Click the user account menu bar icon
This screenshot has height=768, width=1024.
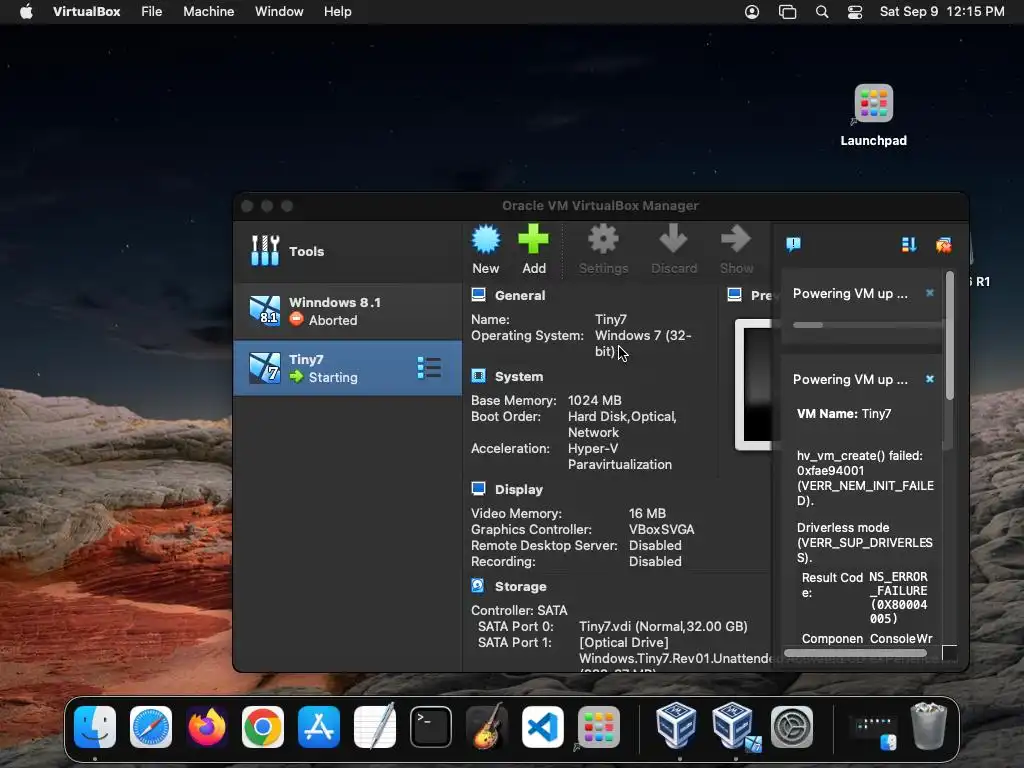[752, 12]
